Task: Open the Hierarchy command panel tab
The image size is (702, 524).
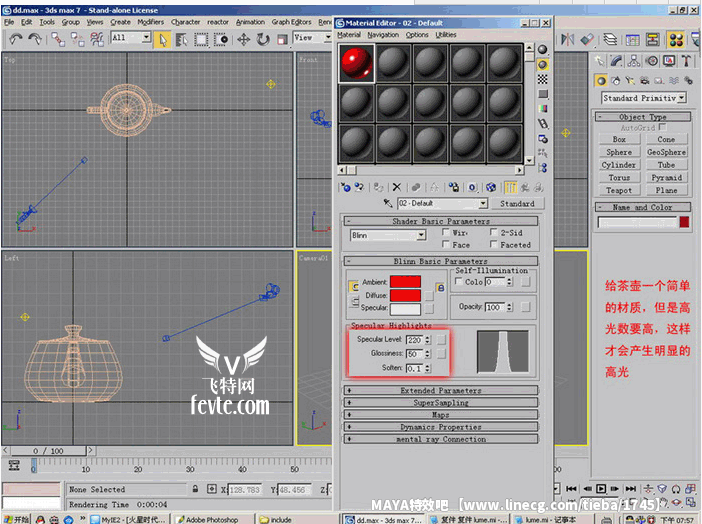Action: click(634, 61)
